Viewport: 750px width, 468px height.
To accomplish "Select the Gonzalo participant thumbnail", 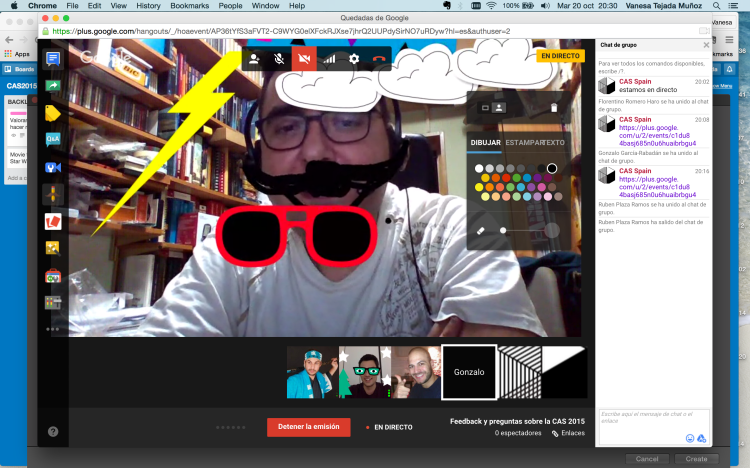I will click(469, 372).
